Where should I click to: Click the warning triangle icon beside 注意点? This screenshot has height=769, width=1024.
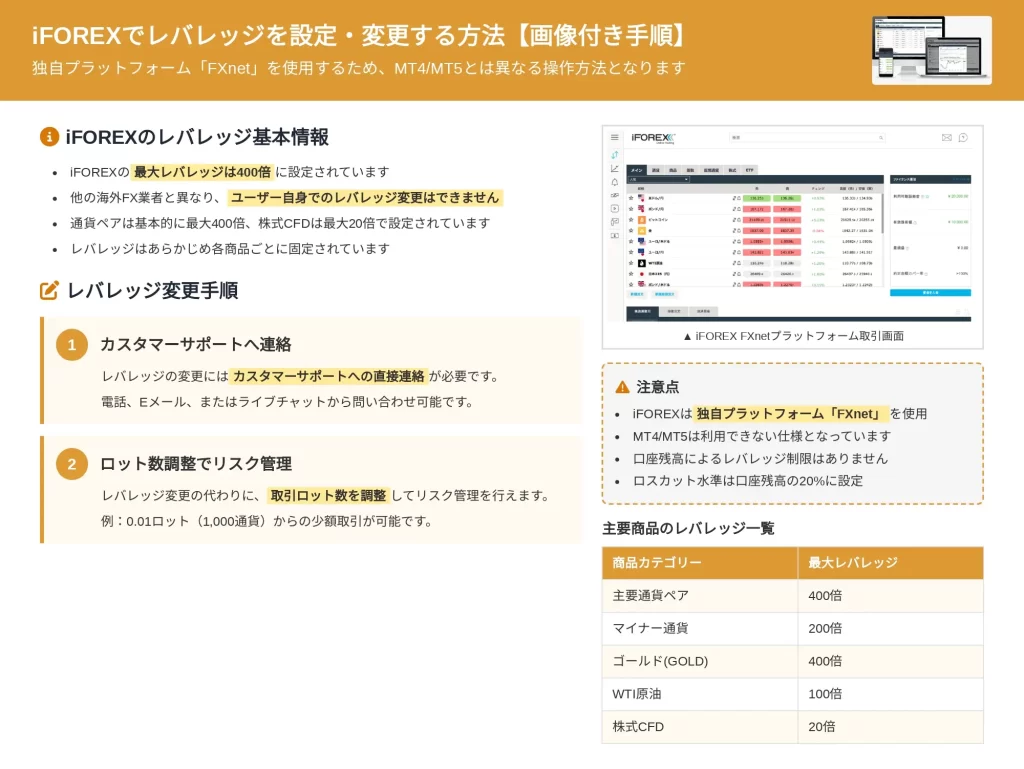[x=622, y=387]
